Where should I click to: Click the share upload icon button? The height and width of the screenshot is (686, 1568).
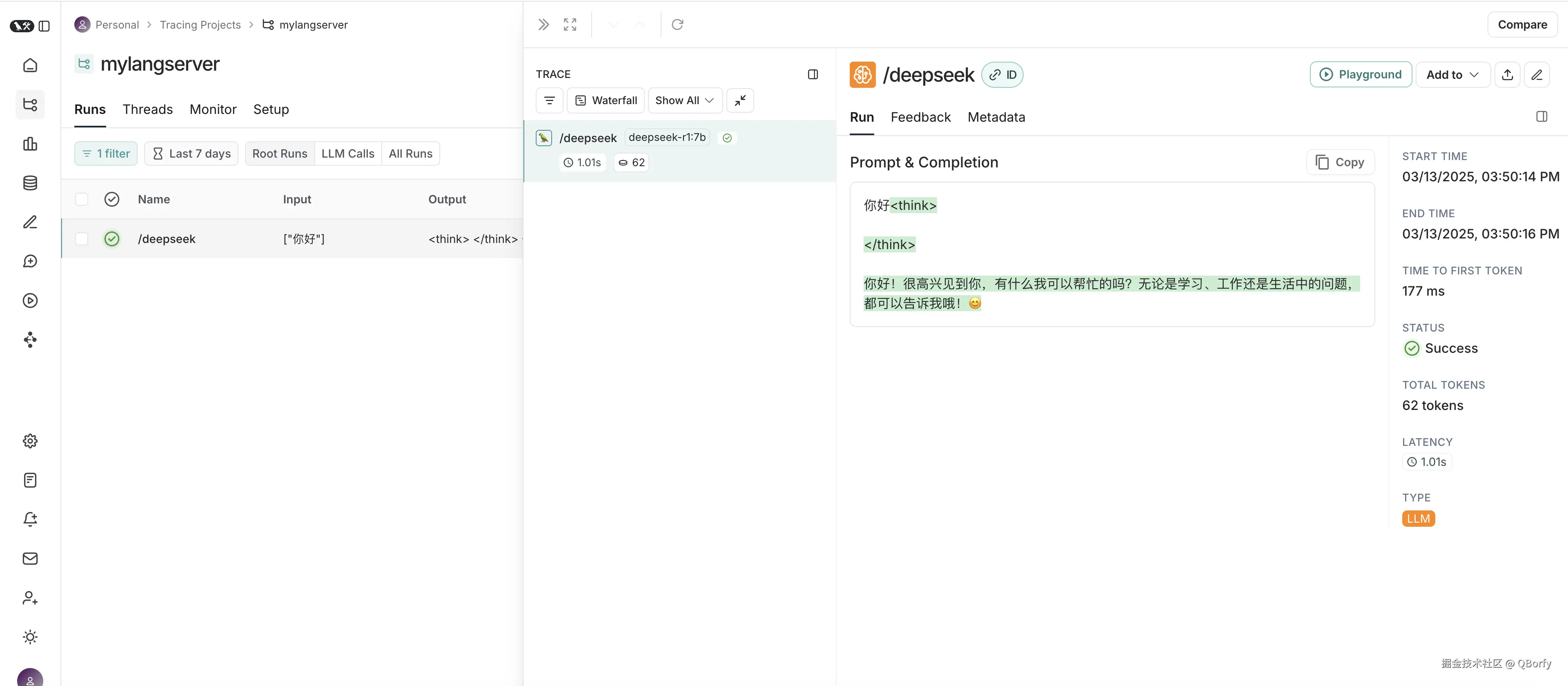point(1507,75)
